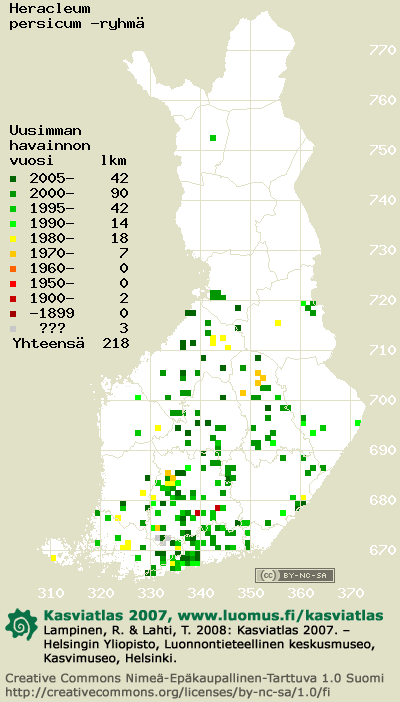This screenshot has width=400, height=702.
Task: Click the 2005- dark green legend square
Action: pos(13,179)
